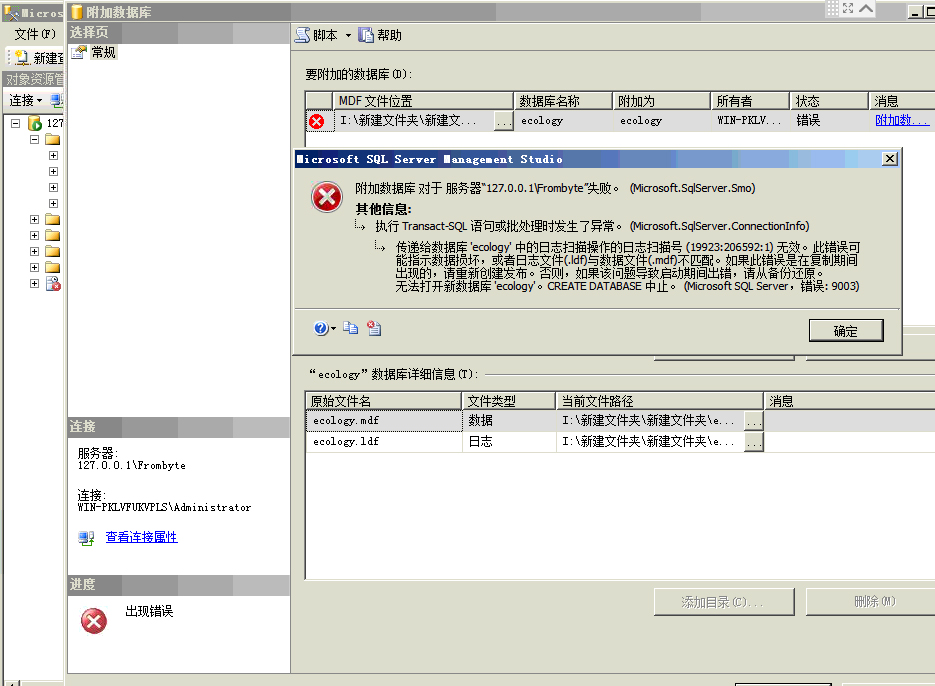Browse for the MDF file location with the ellipsis button
This screenshot has width=935, height=686.
504,121
